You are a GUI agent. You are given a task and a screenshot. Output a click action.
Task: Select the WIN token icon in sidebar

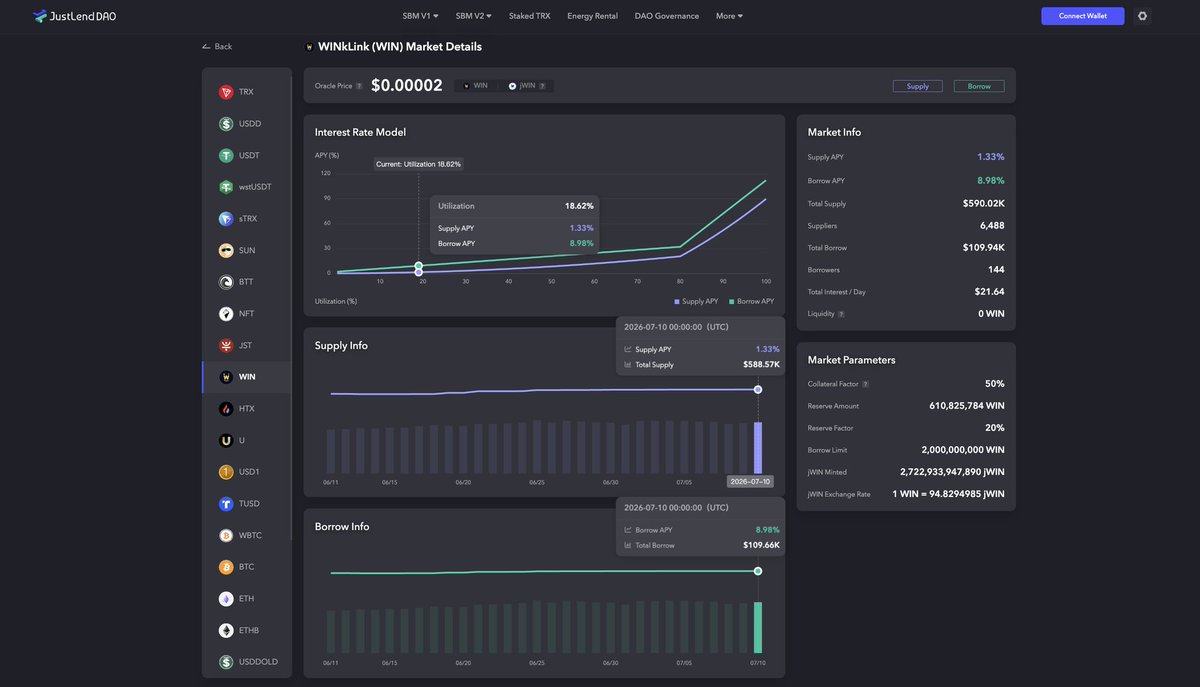(x=226, y=377)
